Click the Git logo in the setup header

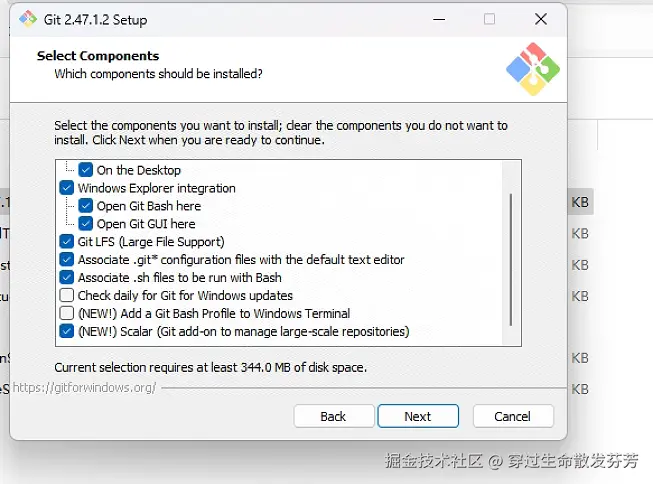tap(531, 68)
